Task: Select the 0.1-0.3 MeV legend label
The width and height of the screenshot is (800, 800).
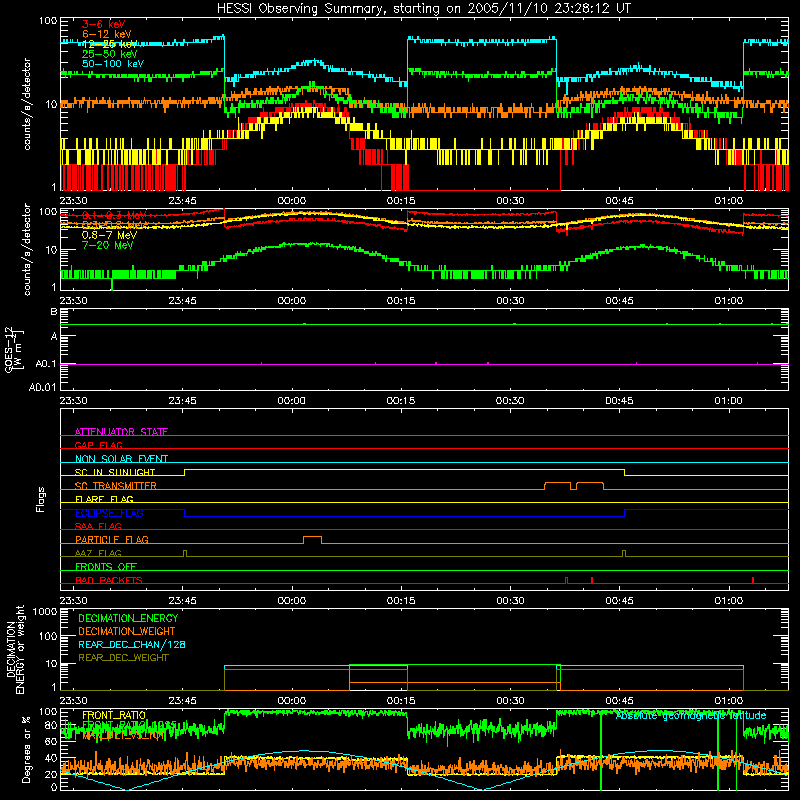Action: pyautogui.click(x=114, y=215)
